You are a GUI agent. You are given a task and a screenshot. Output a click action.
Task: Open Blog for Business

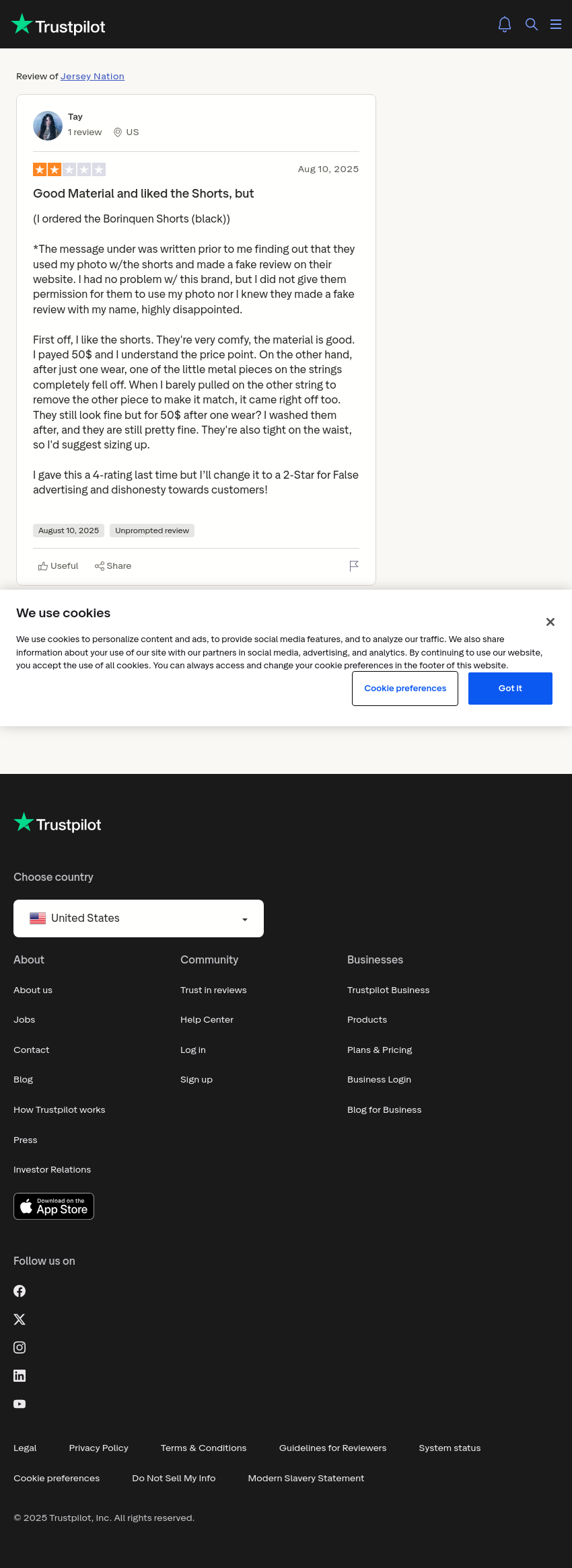(x=384, y=1110)
